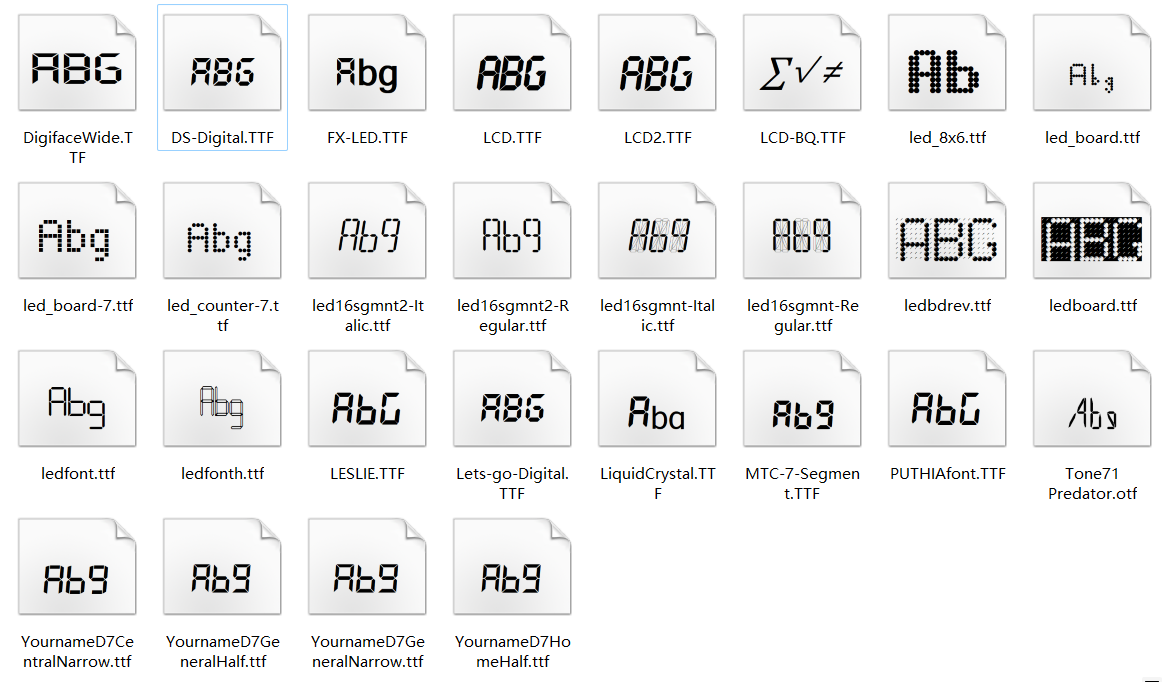Select the PUTHIAfont.TTF file icon
The width and height of the screenshot is (1166, 682).
tap(947, 402)
